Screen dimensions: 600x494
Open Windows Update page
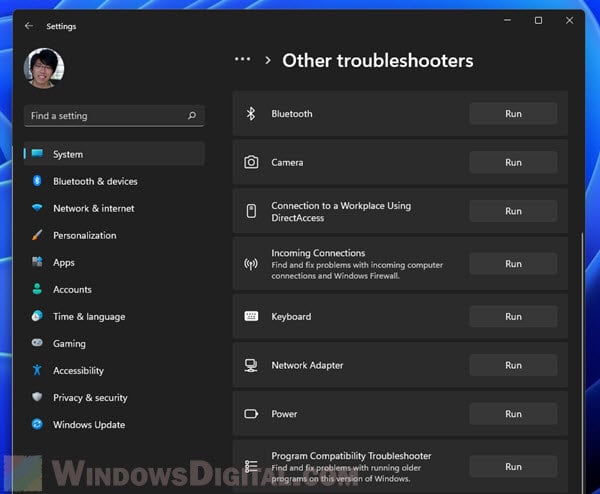coord(89,424)
